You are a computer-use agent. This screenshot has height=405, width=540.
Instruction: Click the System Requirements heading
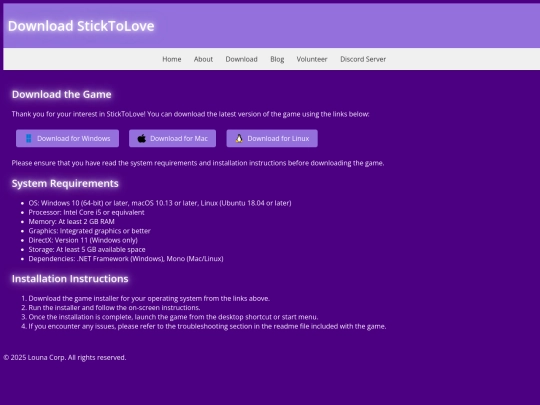click(65, 184)
